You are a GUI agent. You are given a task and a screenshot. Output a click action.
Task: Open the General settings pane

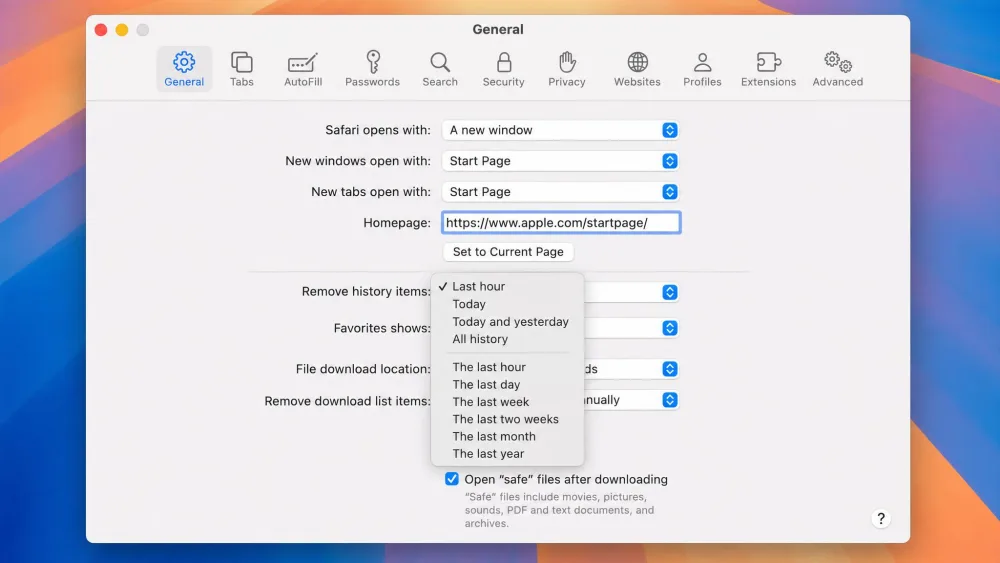pos(184,69)
